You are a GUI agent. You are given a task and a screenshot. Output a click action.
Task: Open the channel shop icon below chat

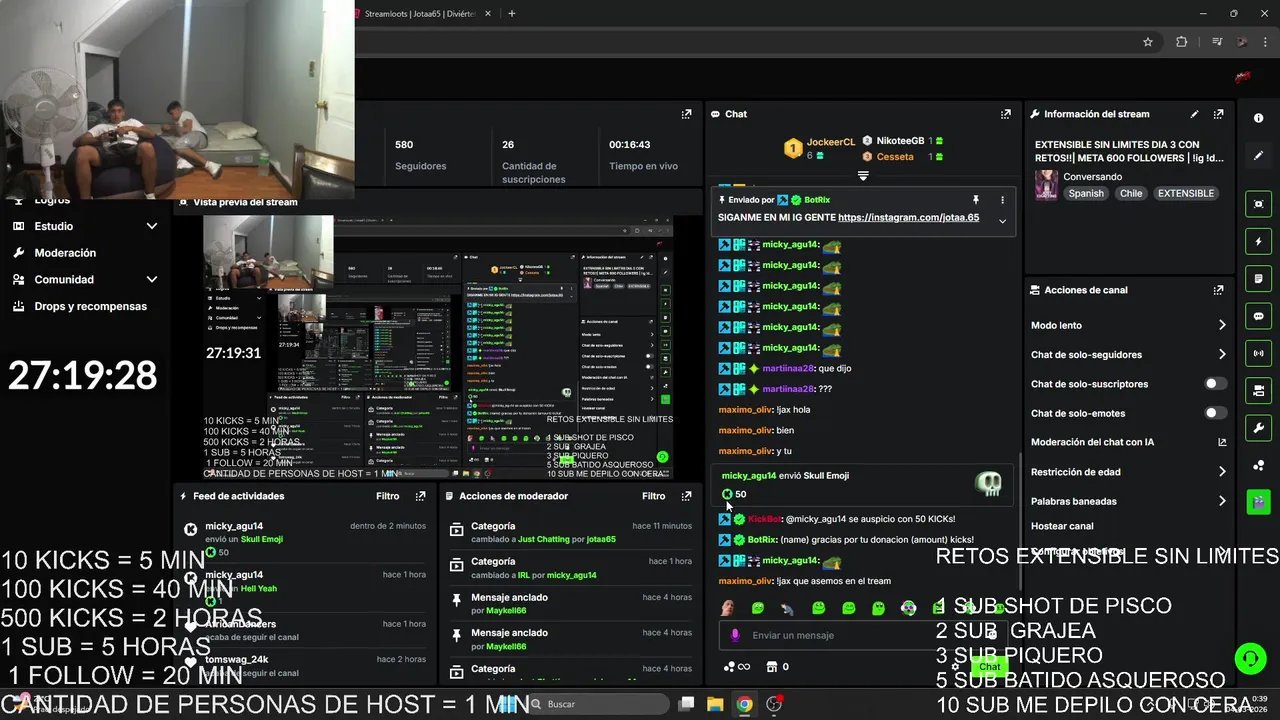coord(771,667)
